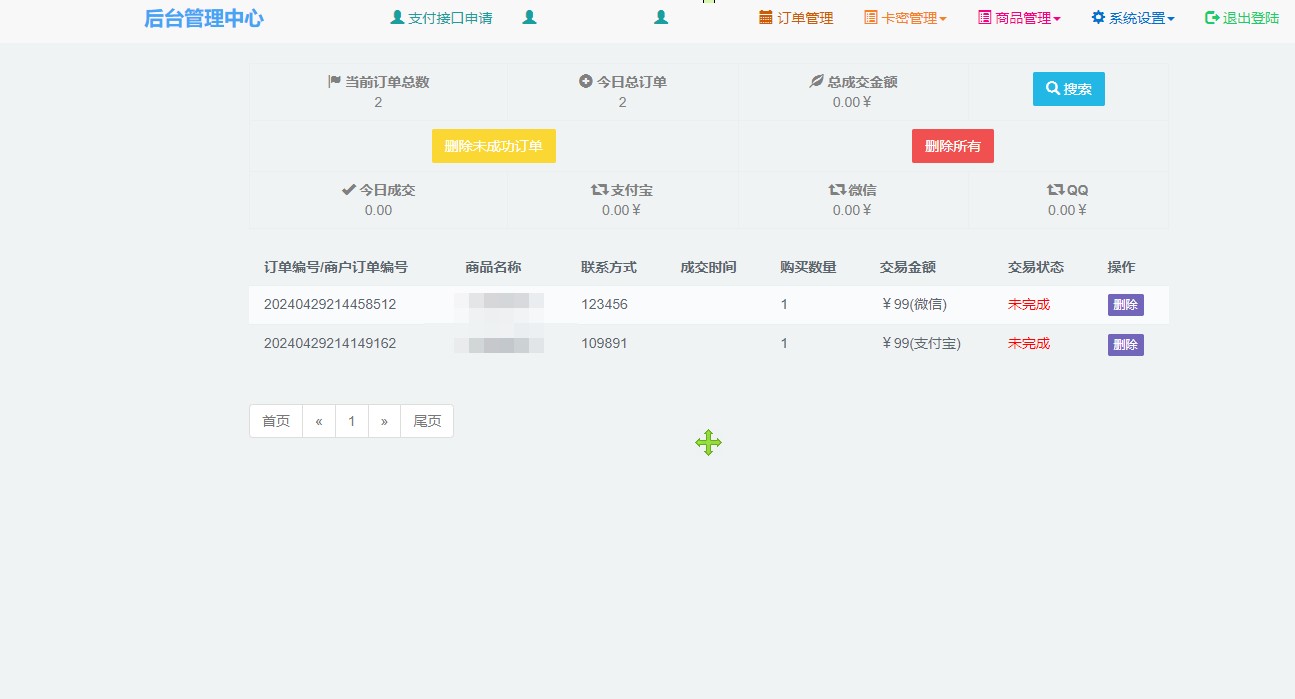The image size is (1295, 699).
Task: Expand the 系统设置 dropdown menu
Action: tap(1133, 18)
